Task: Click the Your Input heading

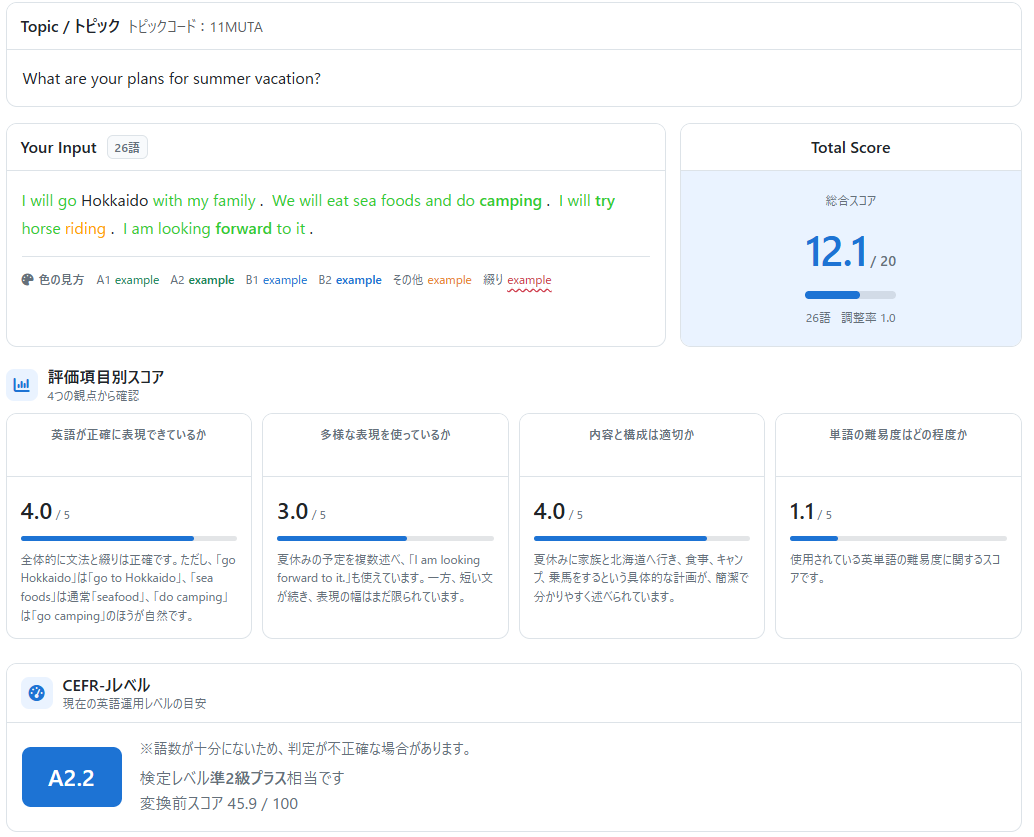Action: pyautogui.click(x=59, y=148)
